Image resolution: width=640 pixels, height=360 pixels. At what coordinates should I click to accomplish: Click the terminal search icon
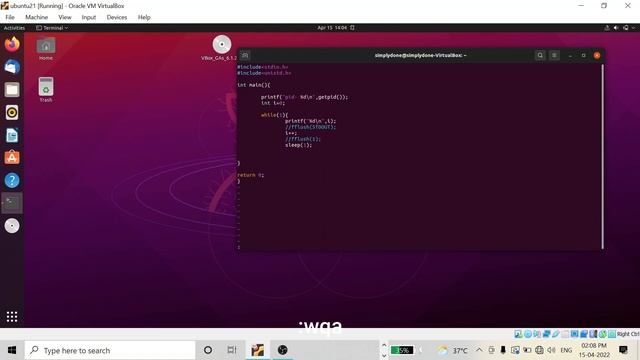tap(540, 55)
